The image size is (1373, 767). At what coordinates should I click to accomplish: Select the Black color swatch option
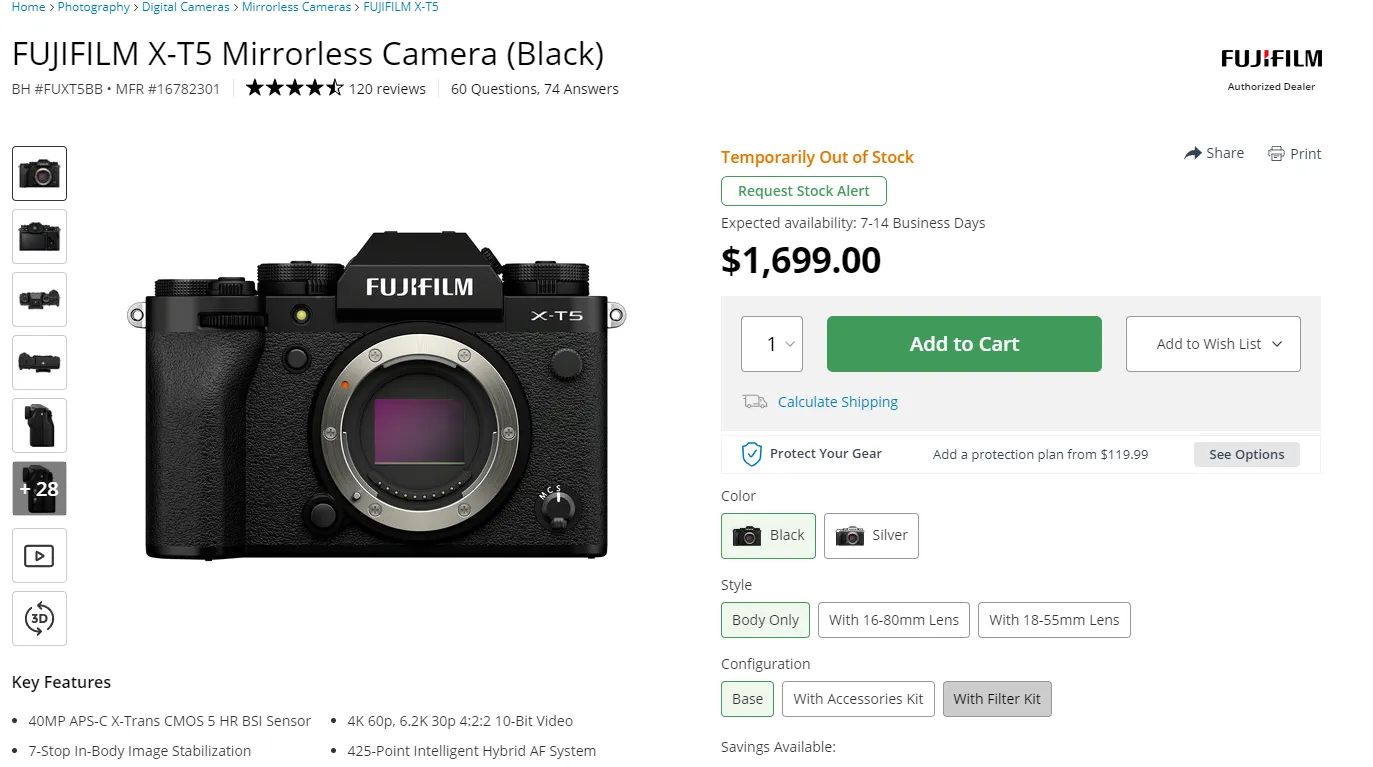(768, 535)
